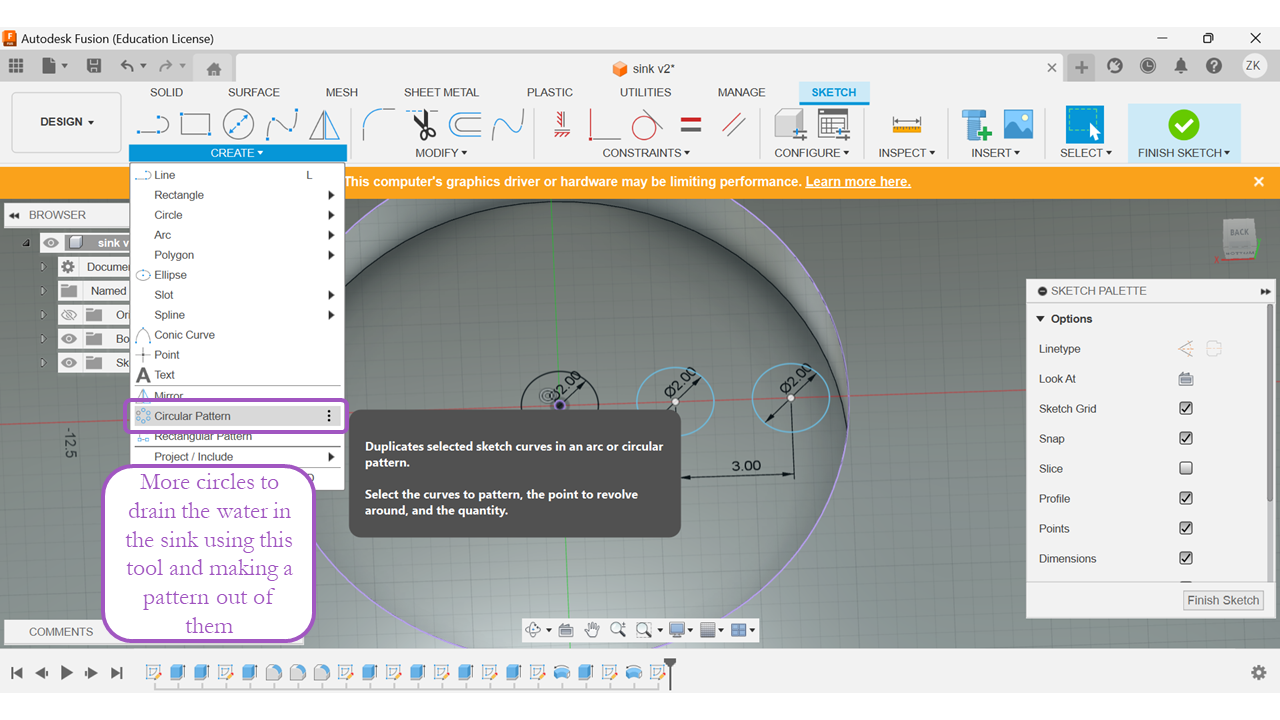This screenshot has height=720, width=1280.
Task: Go to the Home tab icon
Action: pos(213,69)
